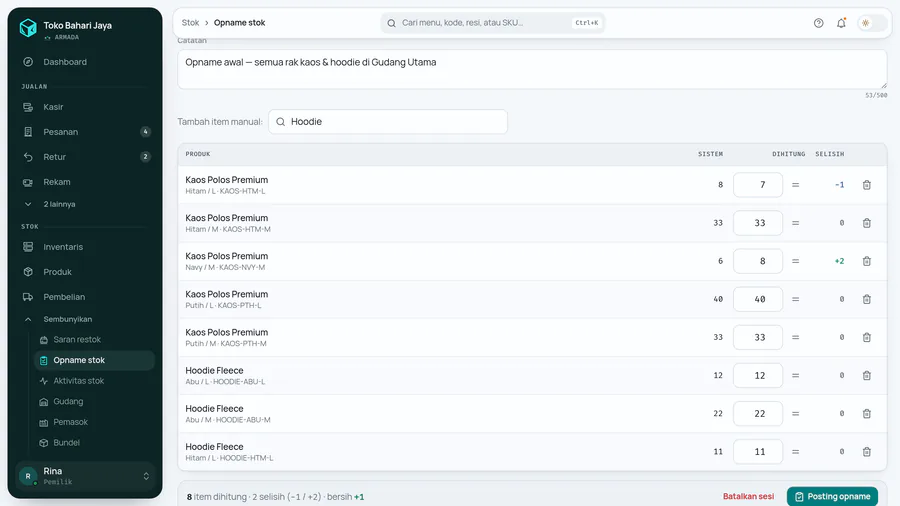Open the Rekam sidebar item
Viewport: 900px width, 506px height.
point(85,182)
